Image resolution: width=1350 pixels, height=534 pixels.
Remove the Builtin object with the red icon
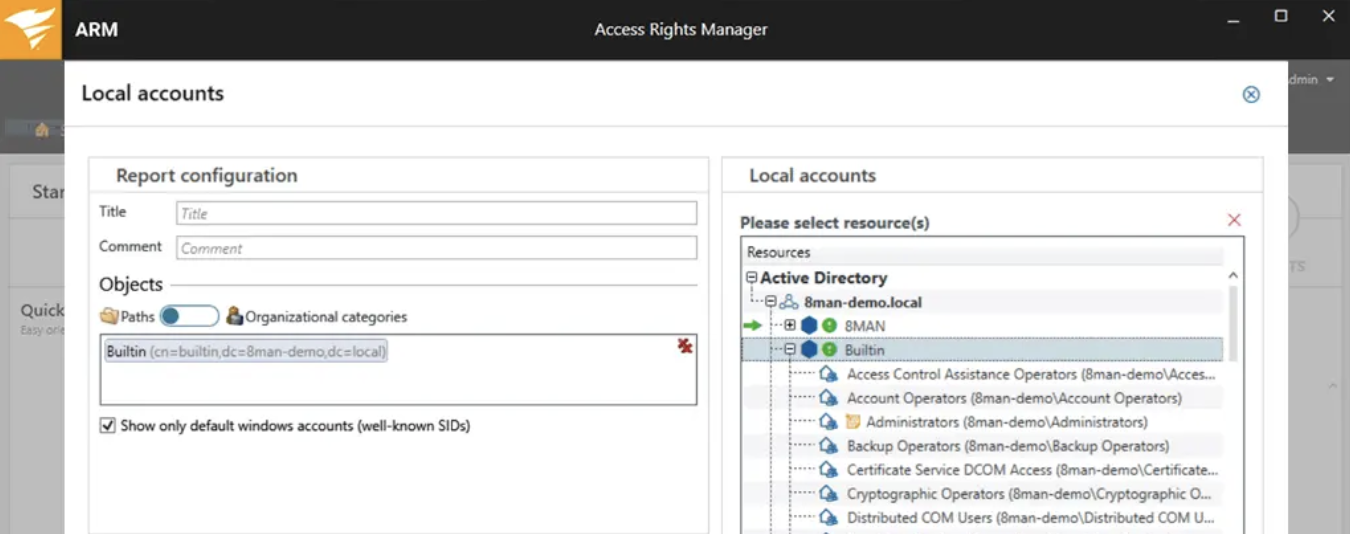click(684, 346)
